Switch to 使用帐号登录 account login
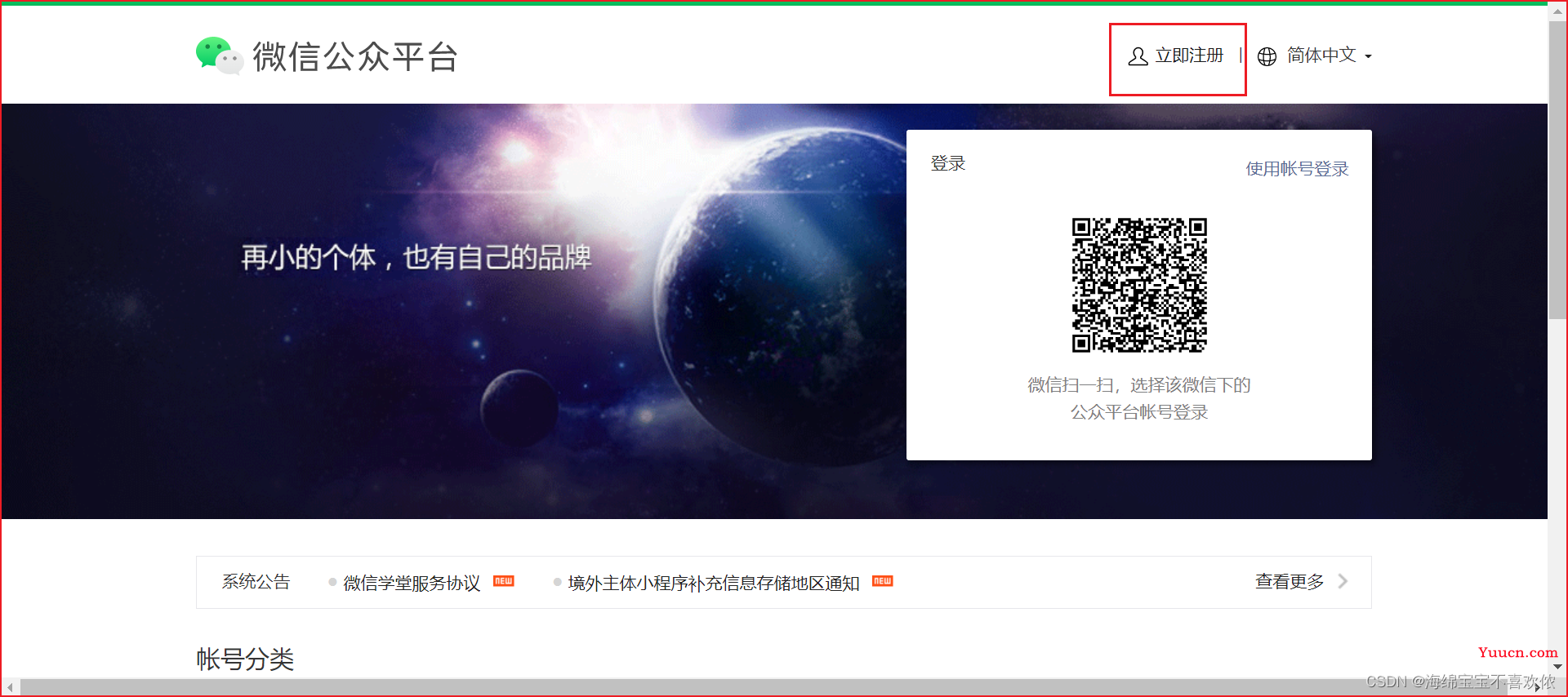This screenshot has height=697, width=1568. (x=1297, y=169)
